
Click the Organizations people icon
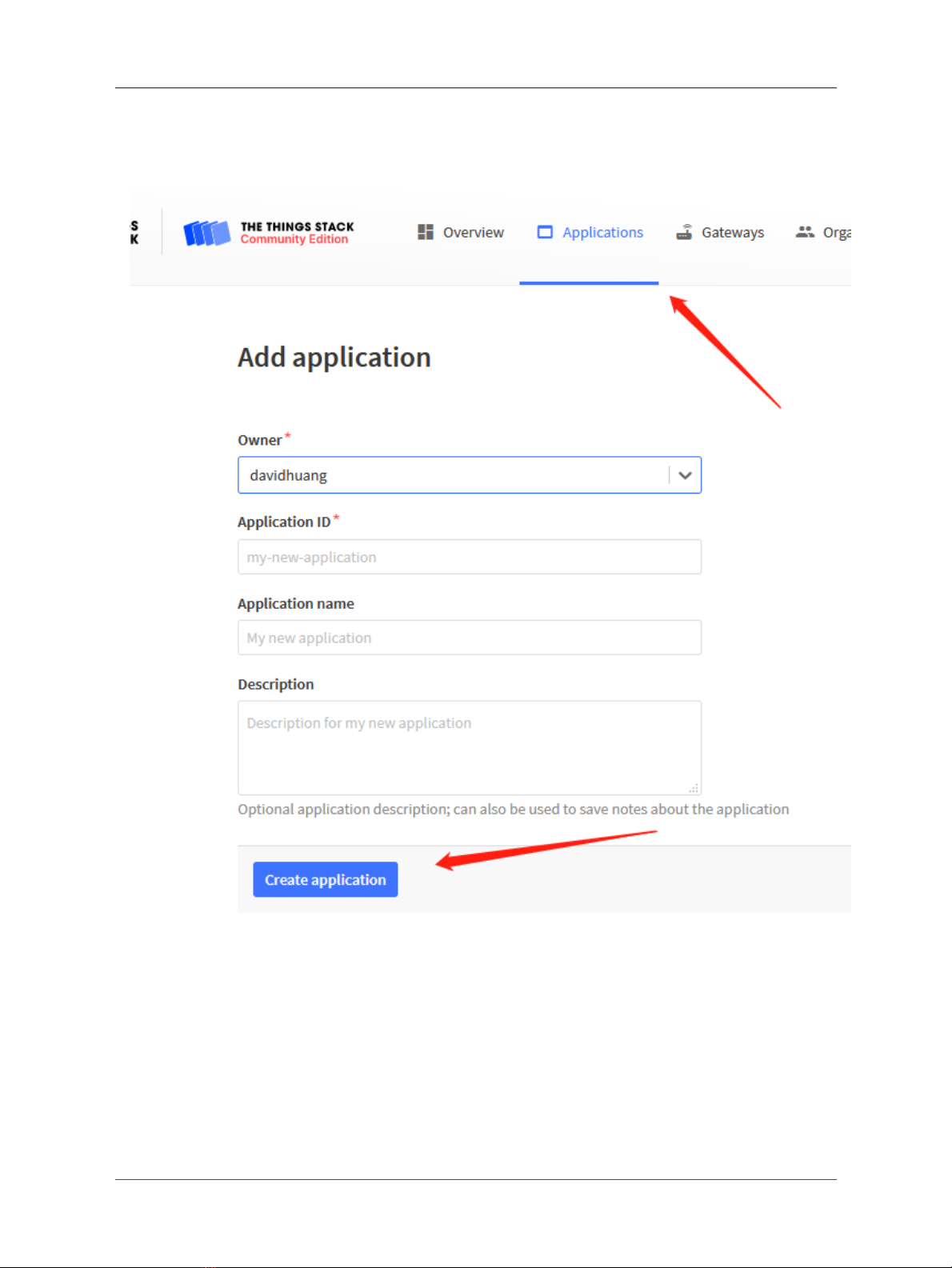(x=805, y=232)
